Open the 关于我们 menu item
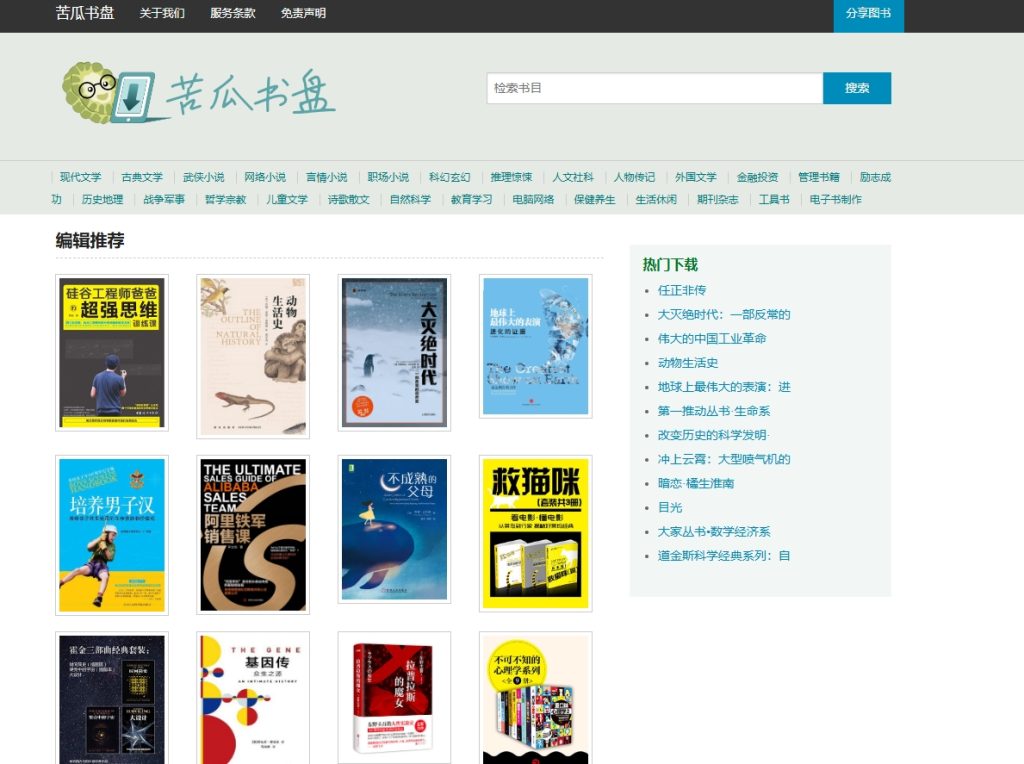This screenshot has height=764, width=1024. tap(162, 13)
